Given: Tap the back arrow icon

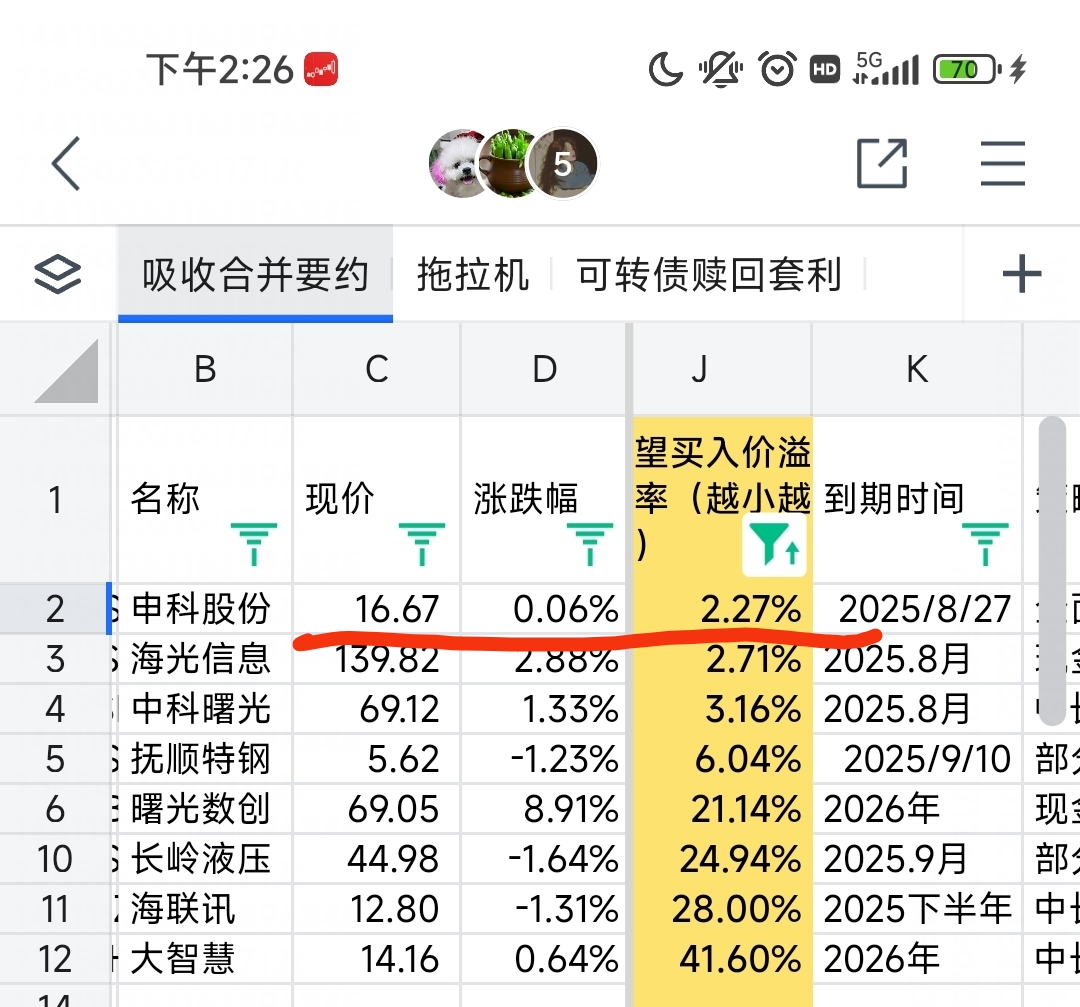Looking at the screenshot, I should coord(66,163).
